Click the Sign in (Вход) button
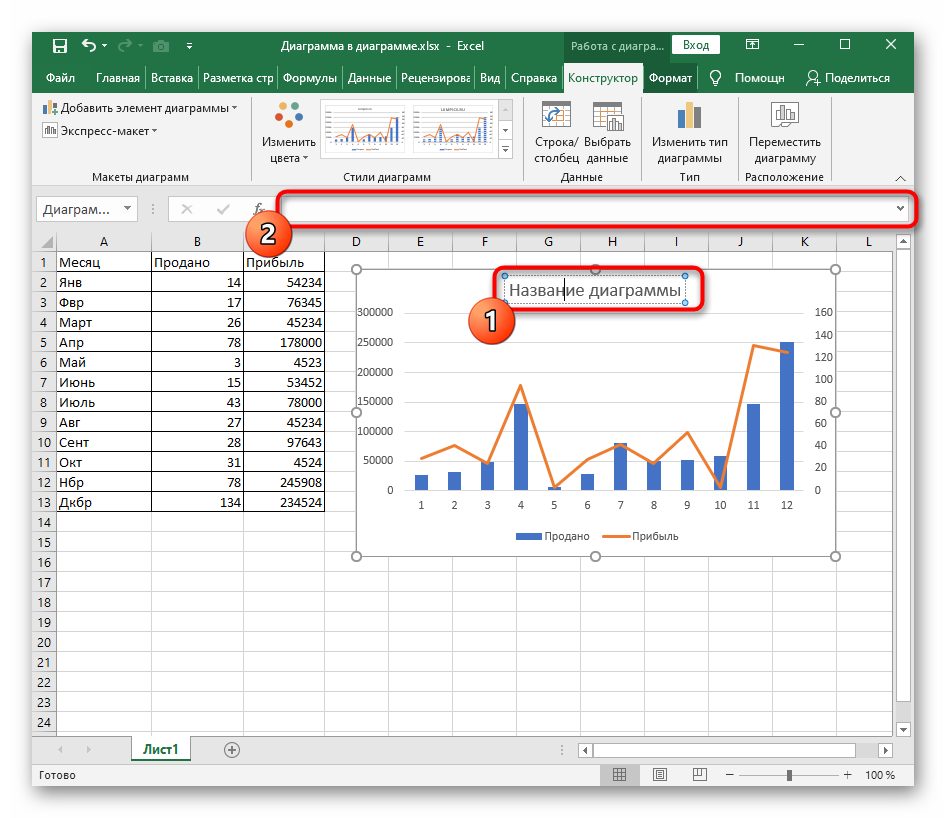Viewport: 946px width, 818px height. tap(696, 46)
